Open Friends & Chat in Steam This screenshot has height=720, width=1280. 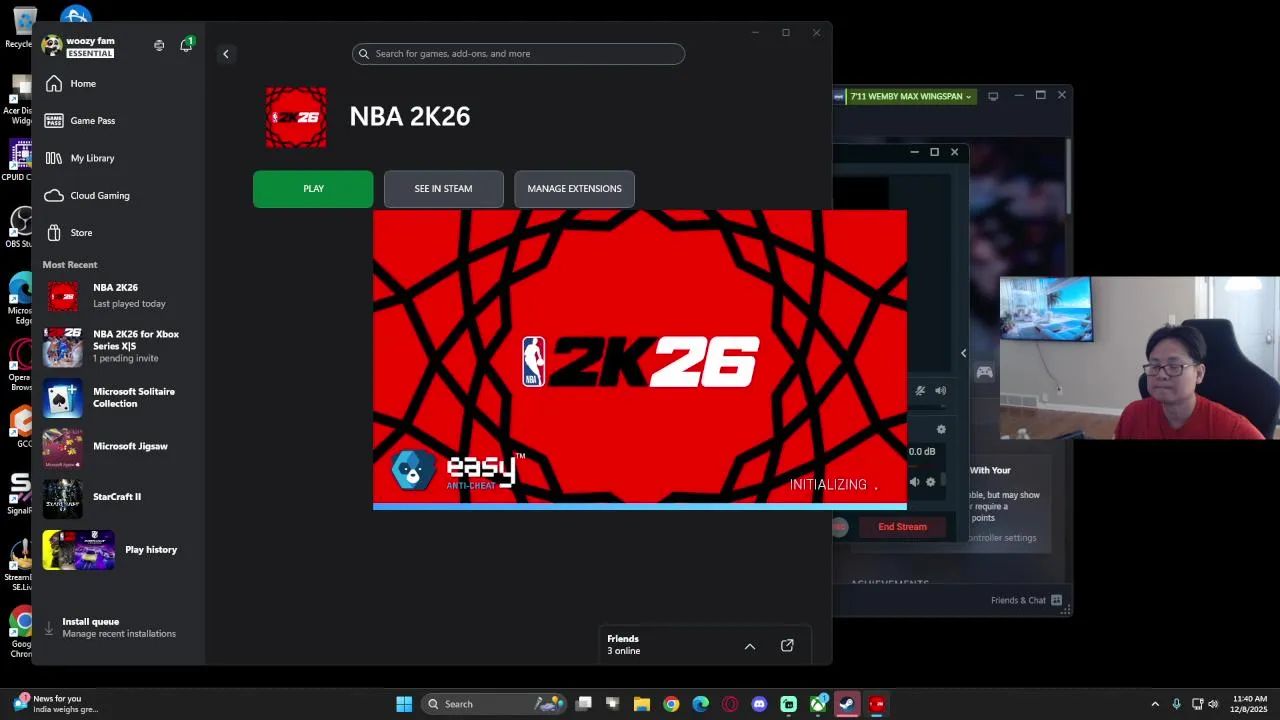(1026, 601)
